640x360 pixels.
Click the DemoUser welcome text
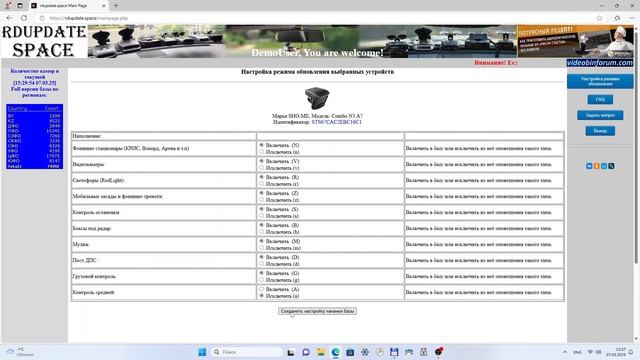click(x=317, y=53)
